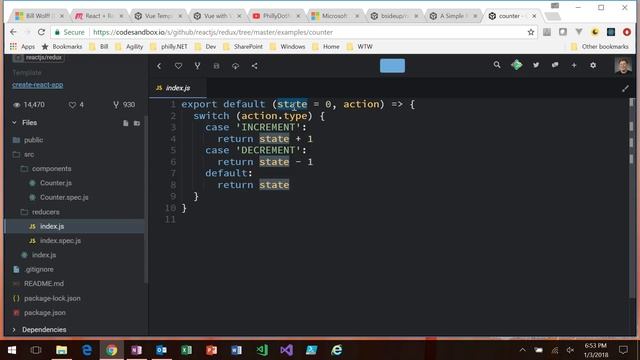
Task: Download sandbox with cloud download icon
Action: pyautogui.click(x=236, y=66)
